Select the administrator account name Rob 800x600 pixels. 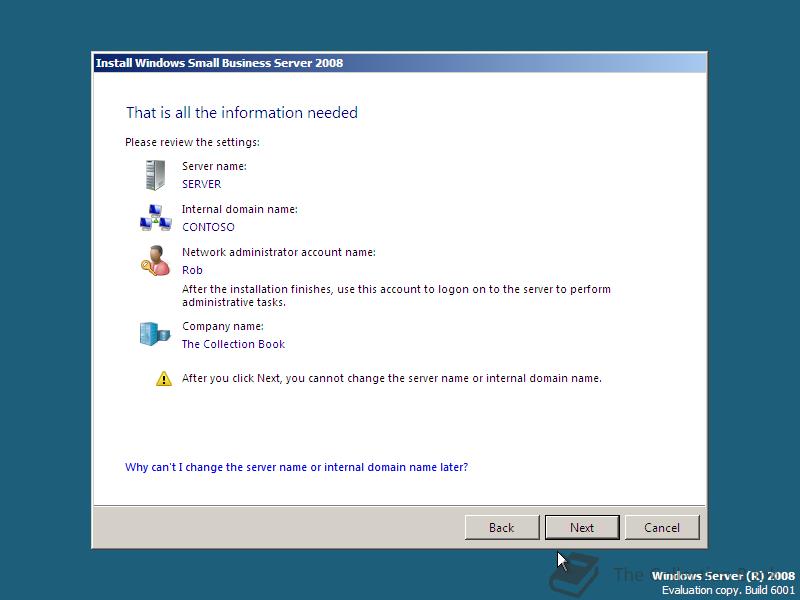192,270
